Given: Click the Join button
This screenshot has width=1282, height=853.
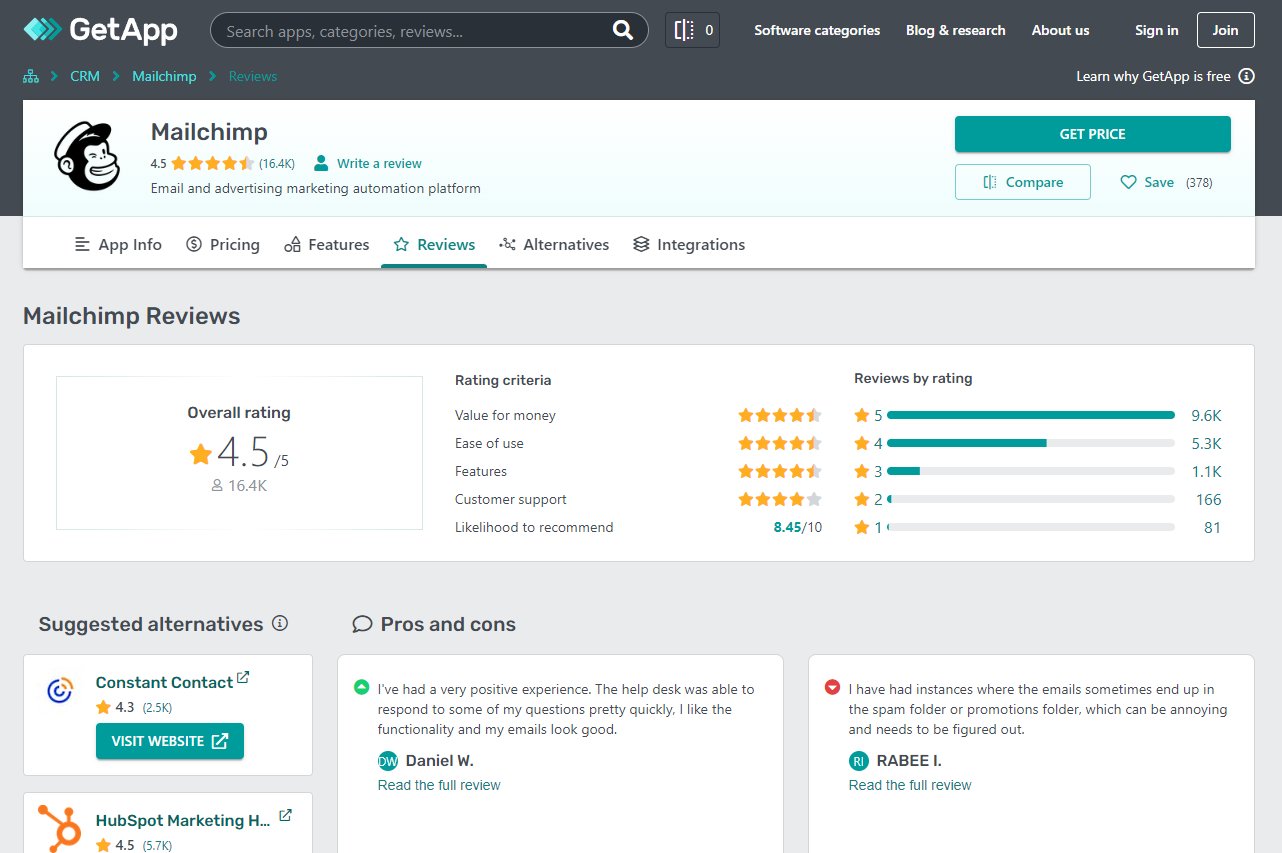Looking at the screenshot, I should point(1226,30).
